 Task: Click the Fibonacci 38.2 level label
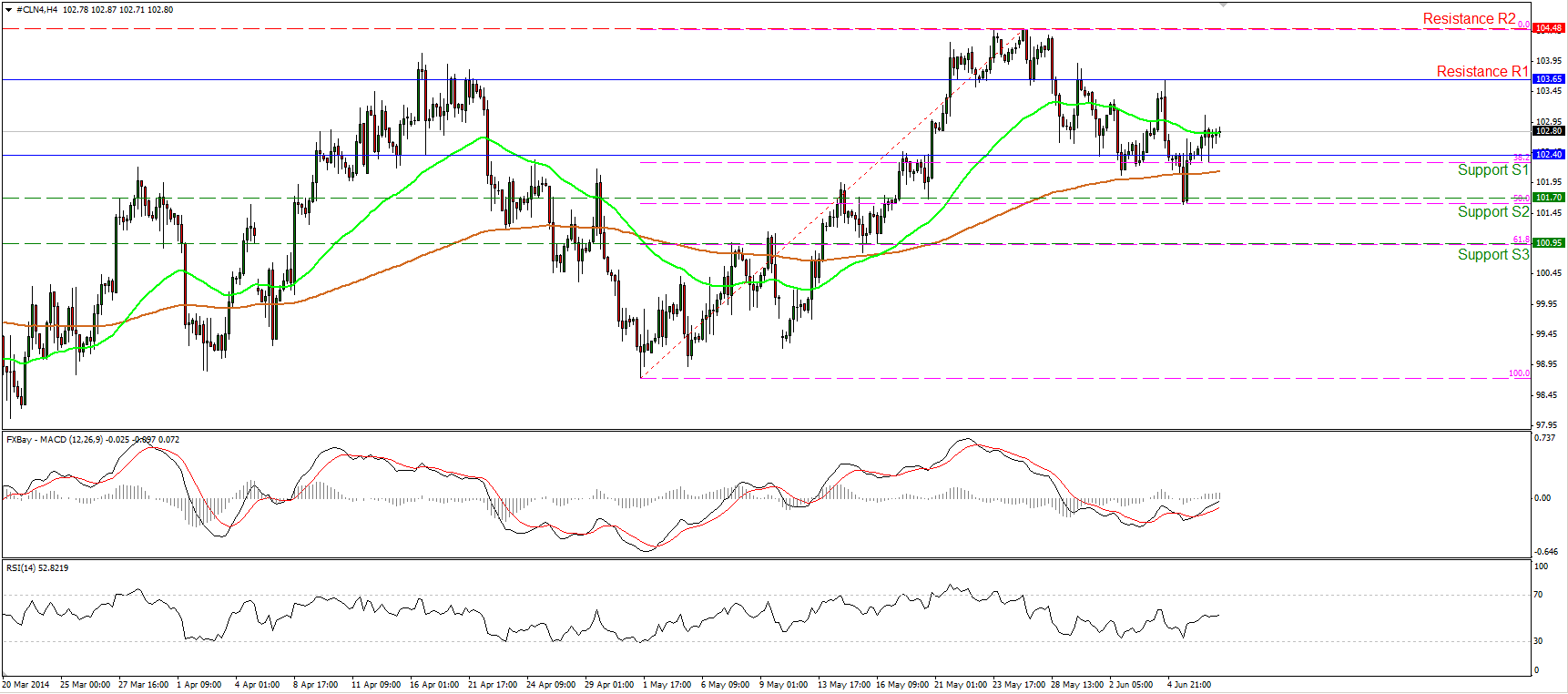click(1522, 157)
